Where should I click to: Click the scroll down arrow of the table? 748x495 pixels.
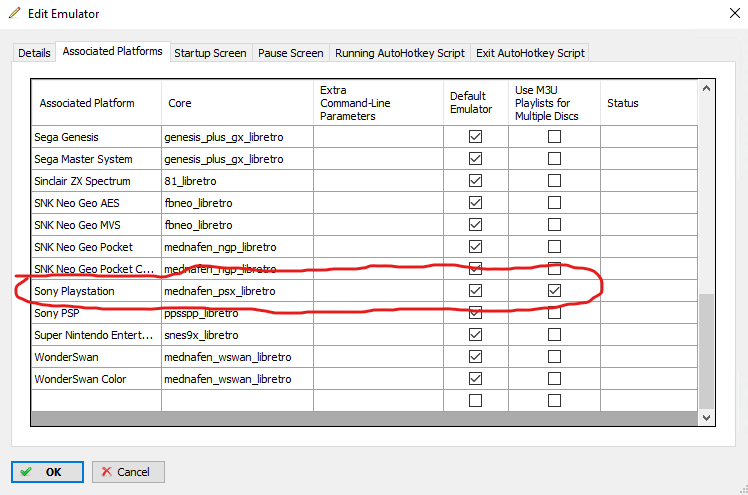706,417
